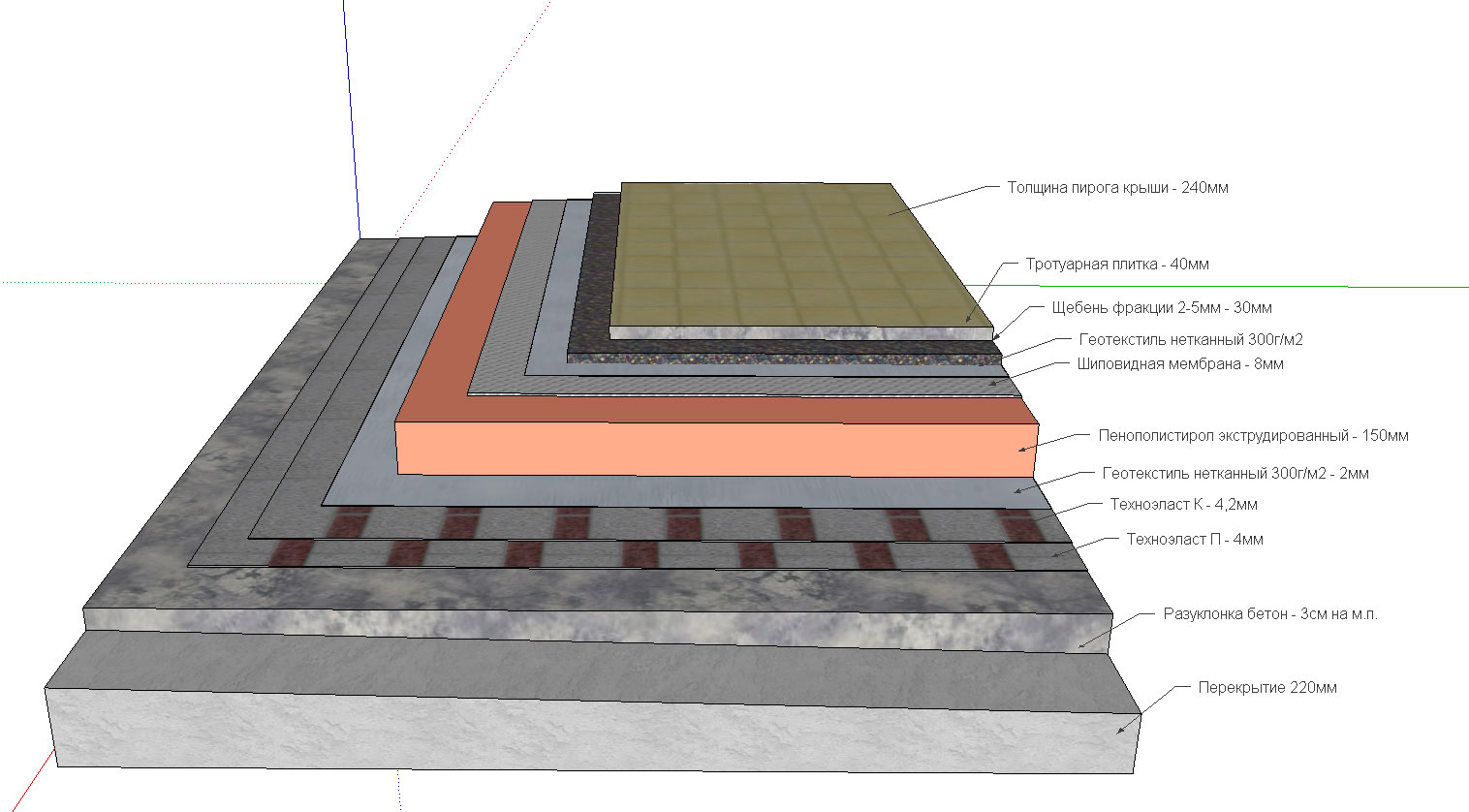Click the upper 'Геотекстиль нетканный 300г/м2' label
1469x812 pixels.
(1191, 340)
